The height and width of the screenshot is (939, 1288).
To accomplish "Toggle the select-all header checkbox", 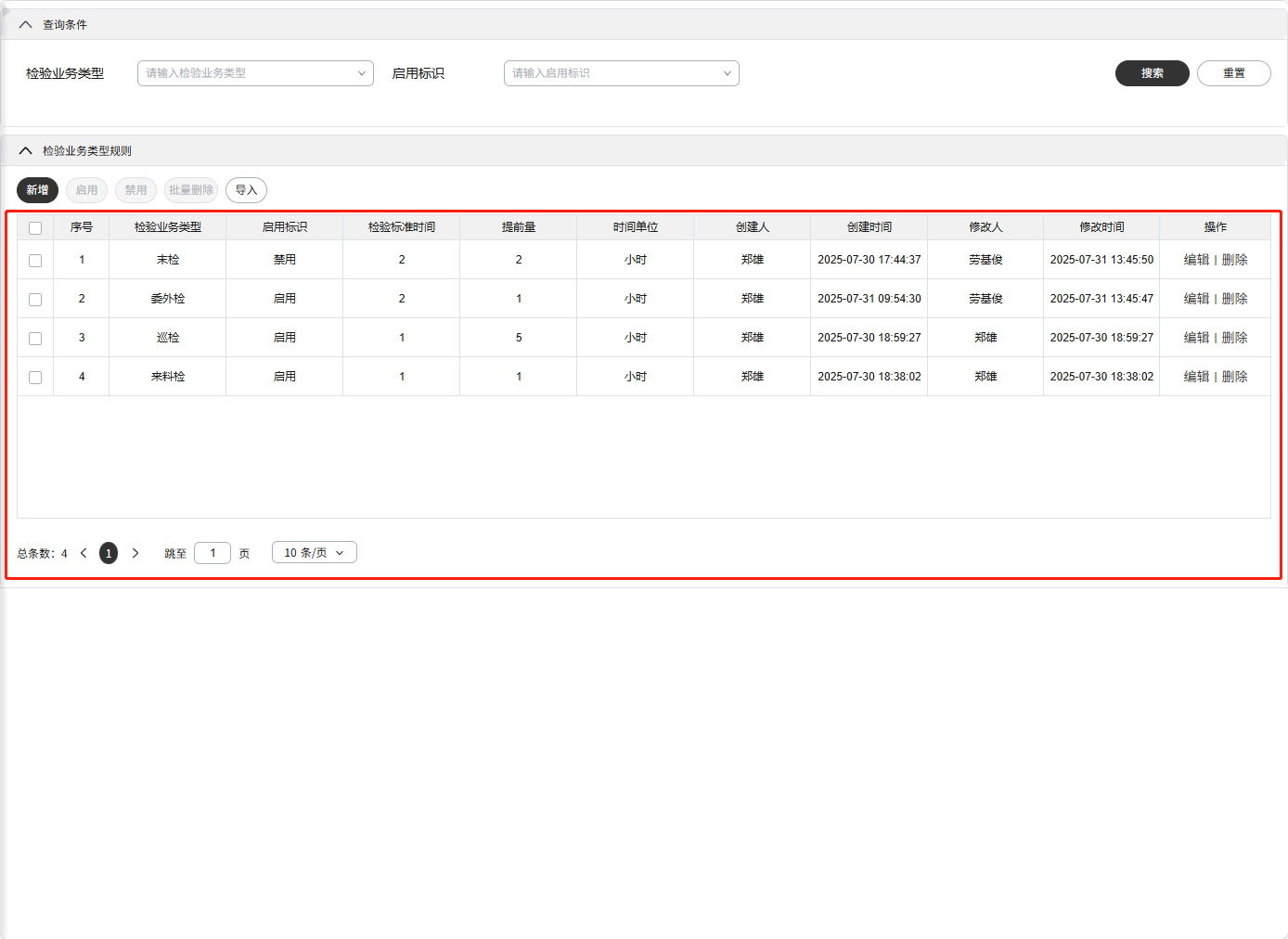I will [35, 228].
